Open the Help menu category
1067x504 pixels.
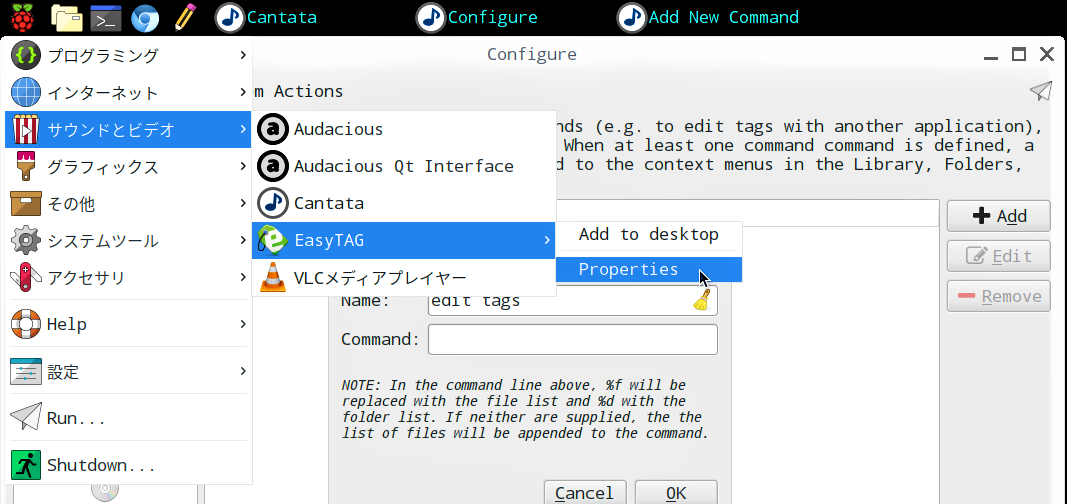tap(128, 324)
